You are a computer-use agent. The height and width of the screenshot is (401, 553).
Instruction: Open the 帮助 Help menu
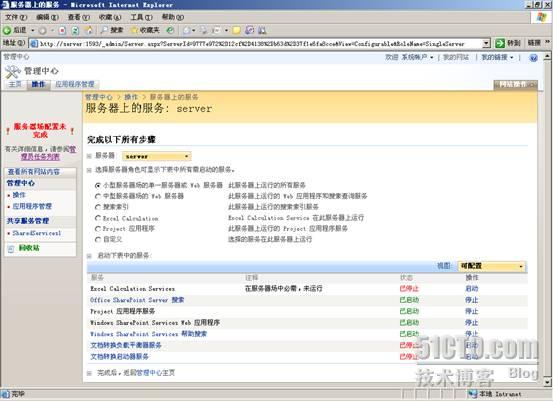point(172,17)
